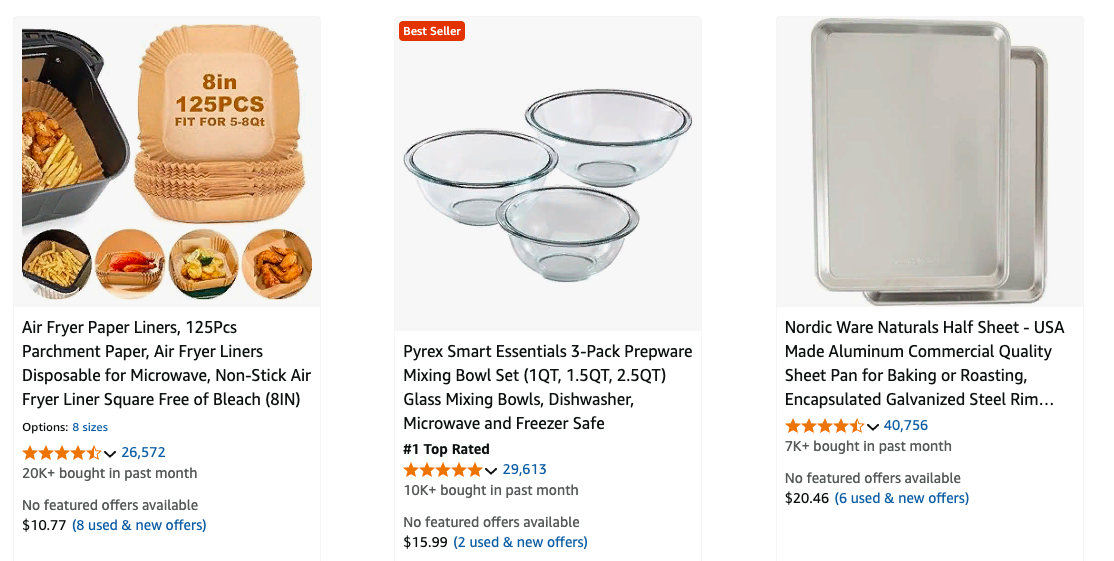Open 8 used & new offers link

(139, 525)
